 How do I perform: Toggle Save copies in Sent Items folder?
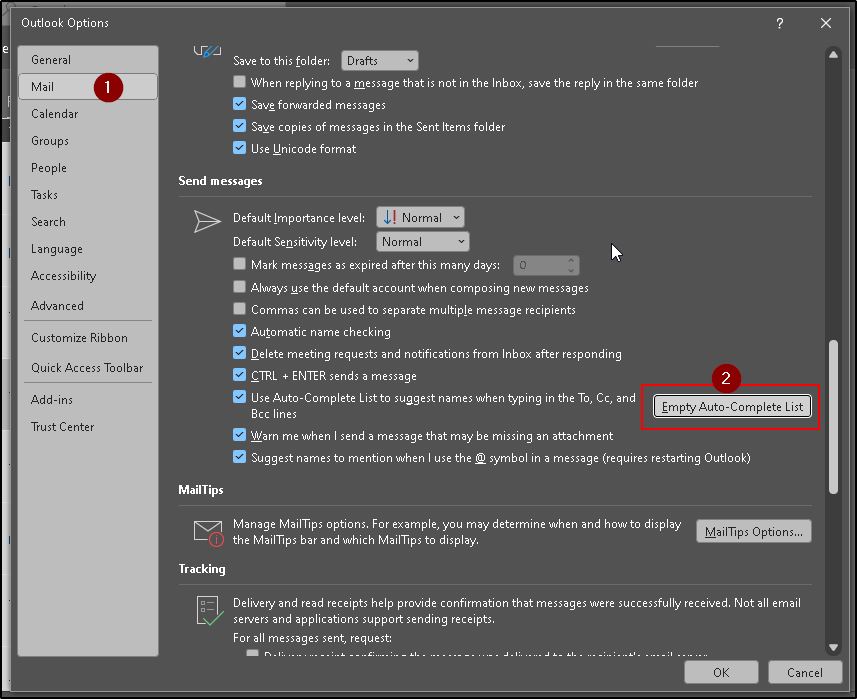coord(239,126)
